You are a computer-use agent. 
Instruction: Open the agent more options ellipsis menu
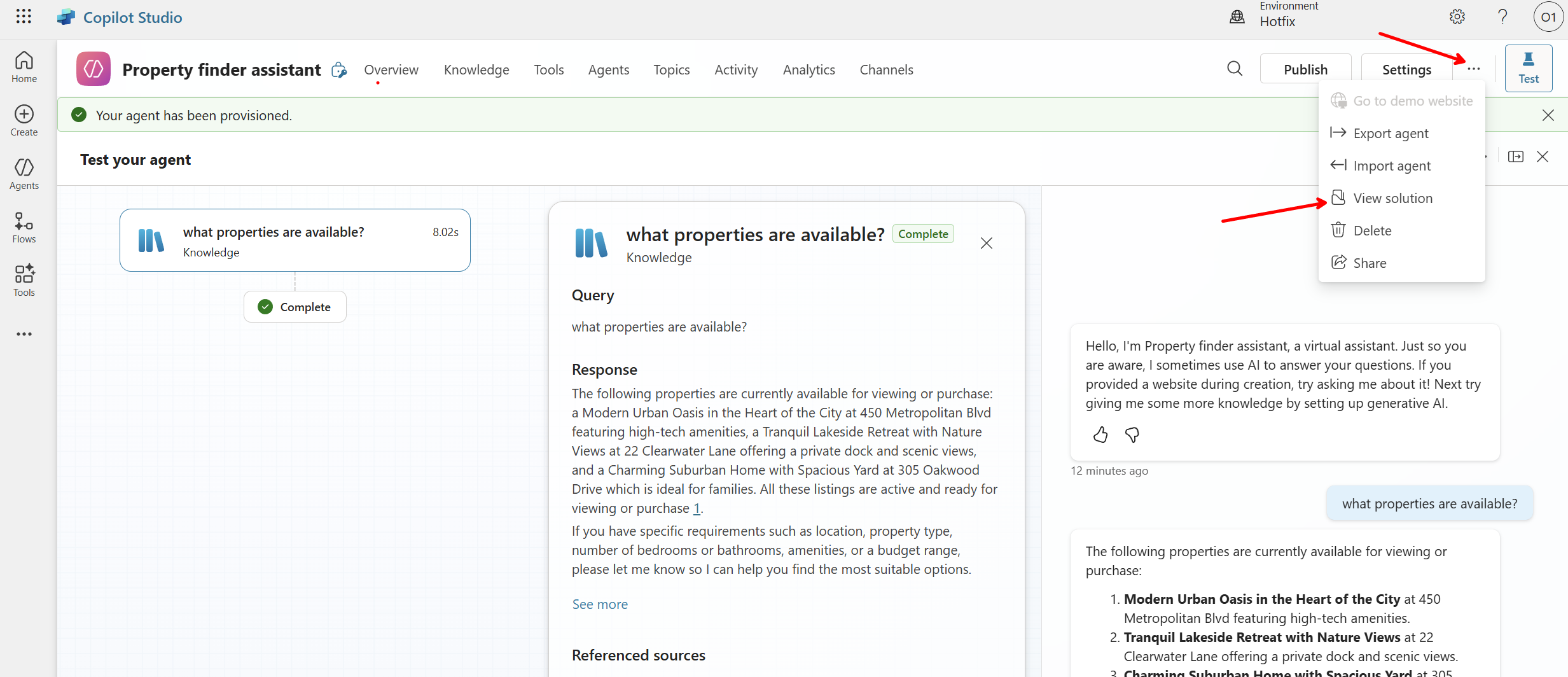[1473, 69]
